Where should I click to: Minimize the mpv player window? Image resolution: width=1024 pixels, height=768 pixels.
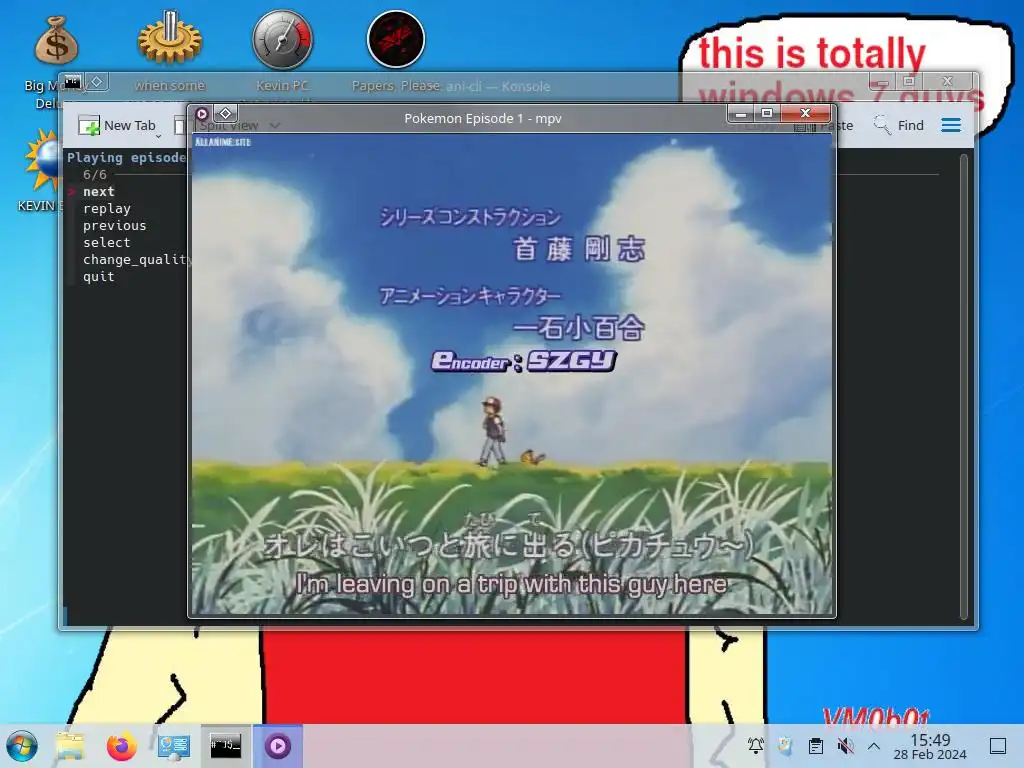(x=741, y=114)
